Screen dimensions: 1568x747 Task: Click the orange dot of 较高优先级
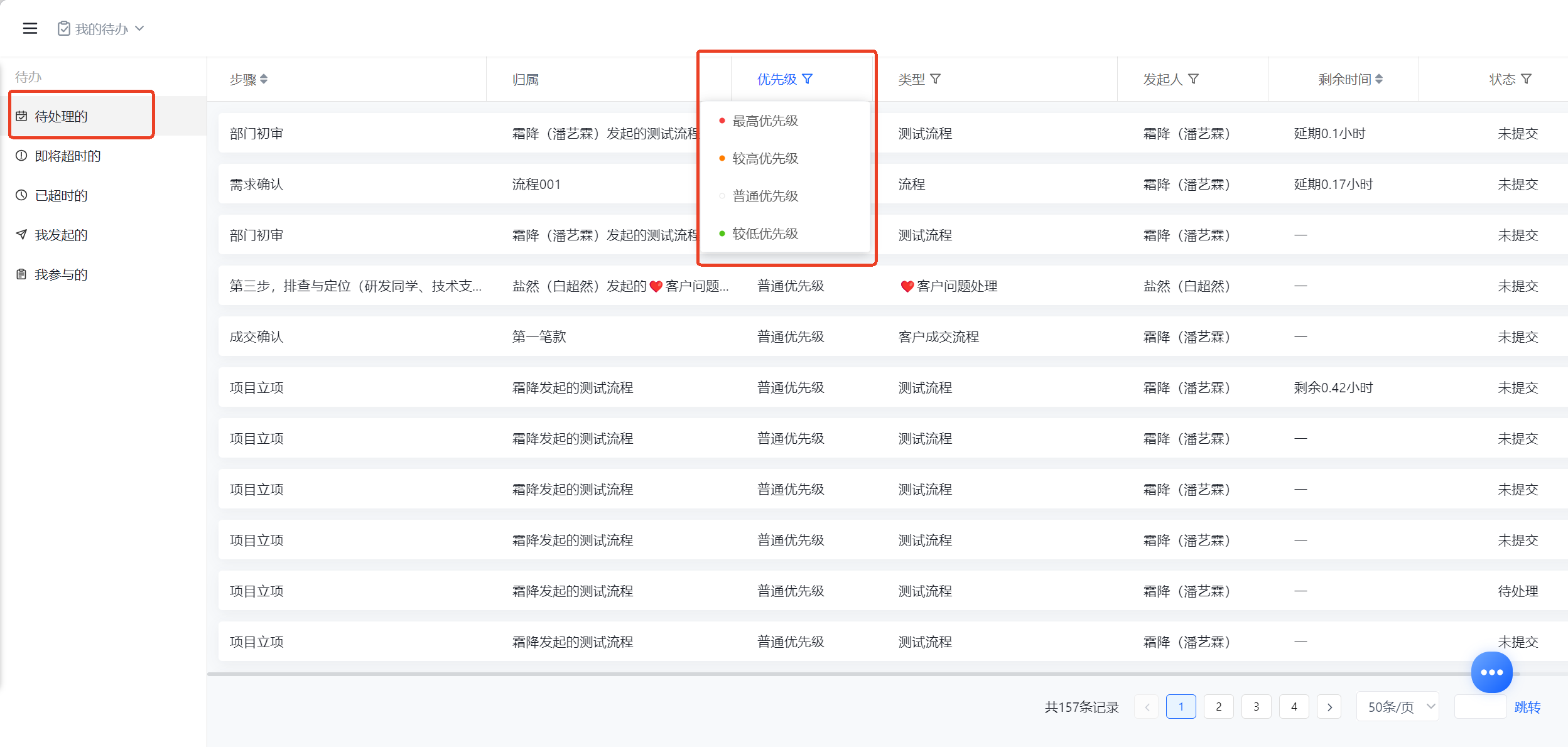722,158
